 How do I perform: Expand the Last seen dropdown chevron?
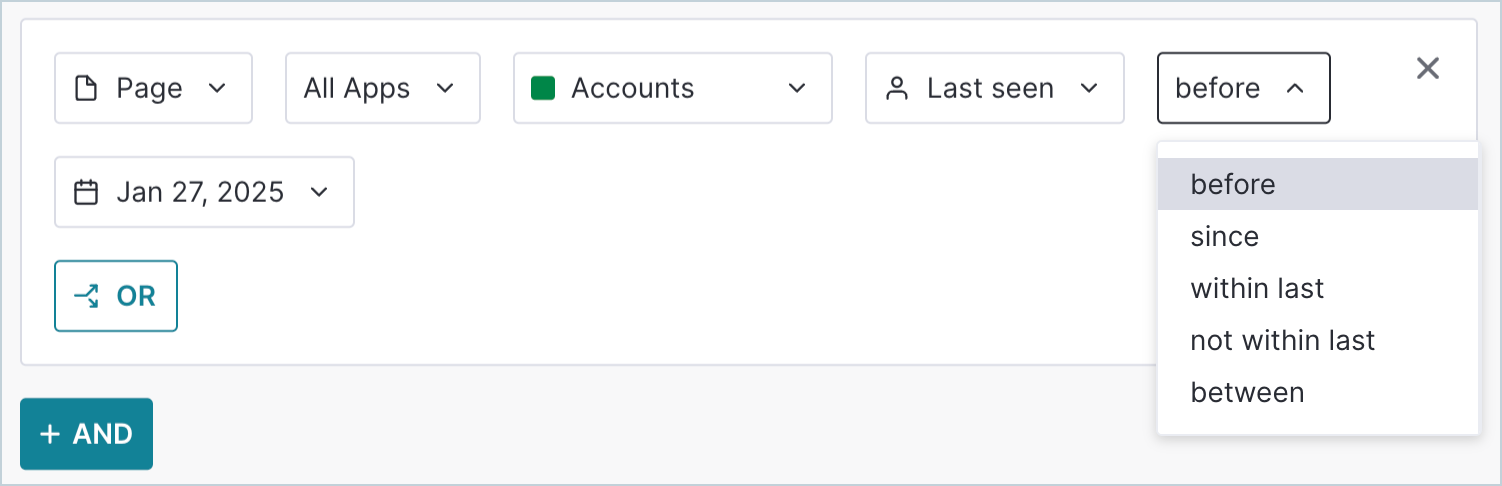(1089, 88)
